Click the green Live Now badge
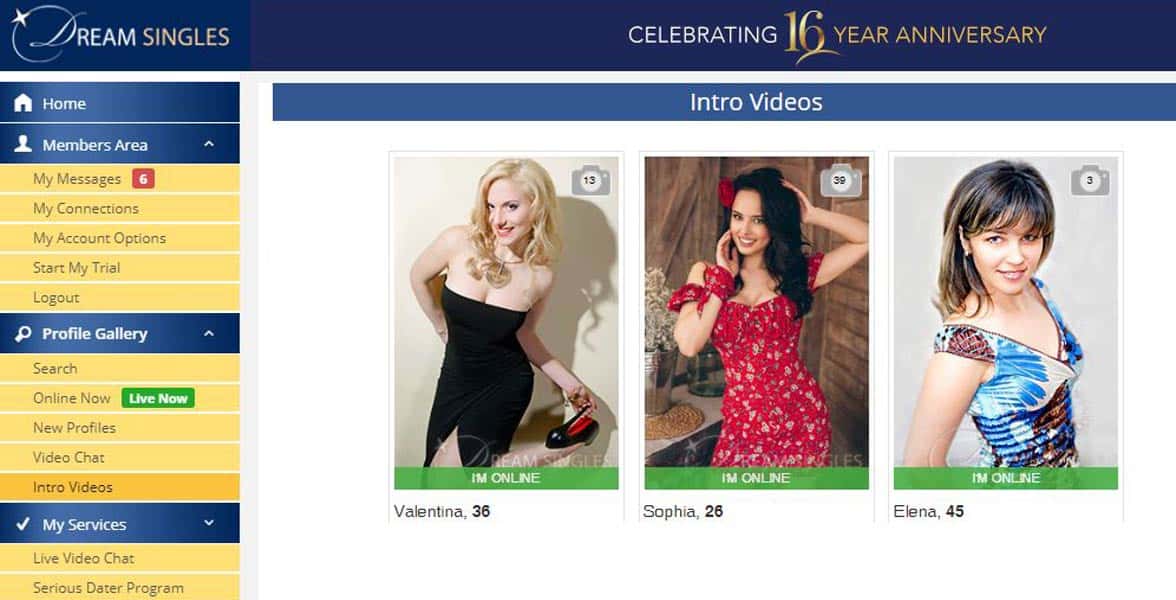This screenshot has height=600, width=1176. (158, 398)
